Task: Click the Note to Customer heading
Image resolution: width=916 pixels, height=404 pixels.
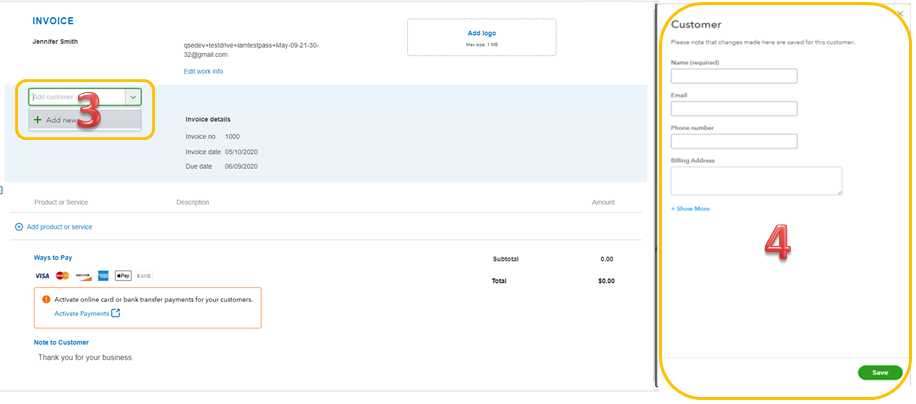Action: coord(61,343)
